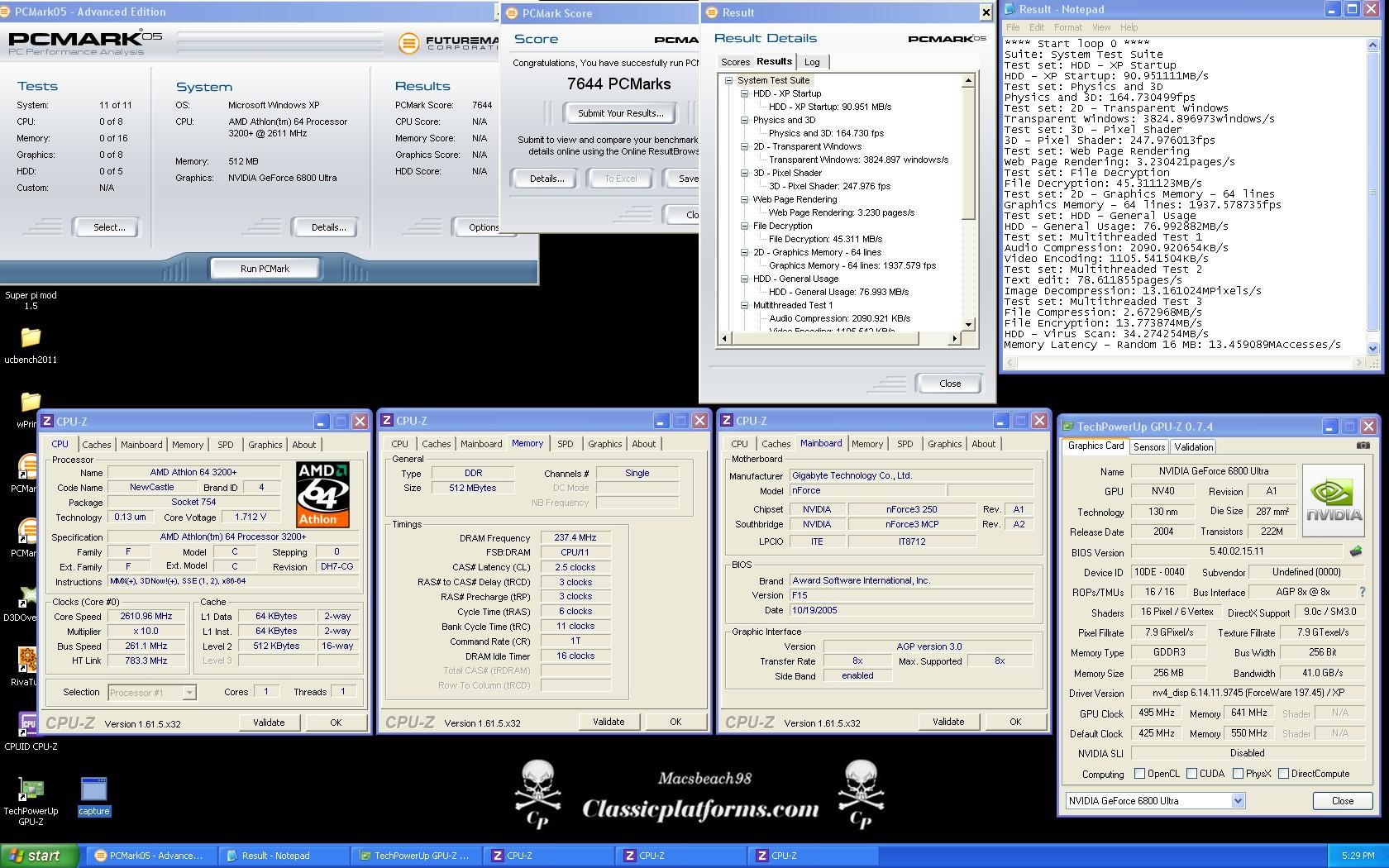Toggle the DirectCompute checkbox in GPU-Z
Viewport: 1389px width, 868px height.
point(1283,774)
